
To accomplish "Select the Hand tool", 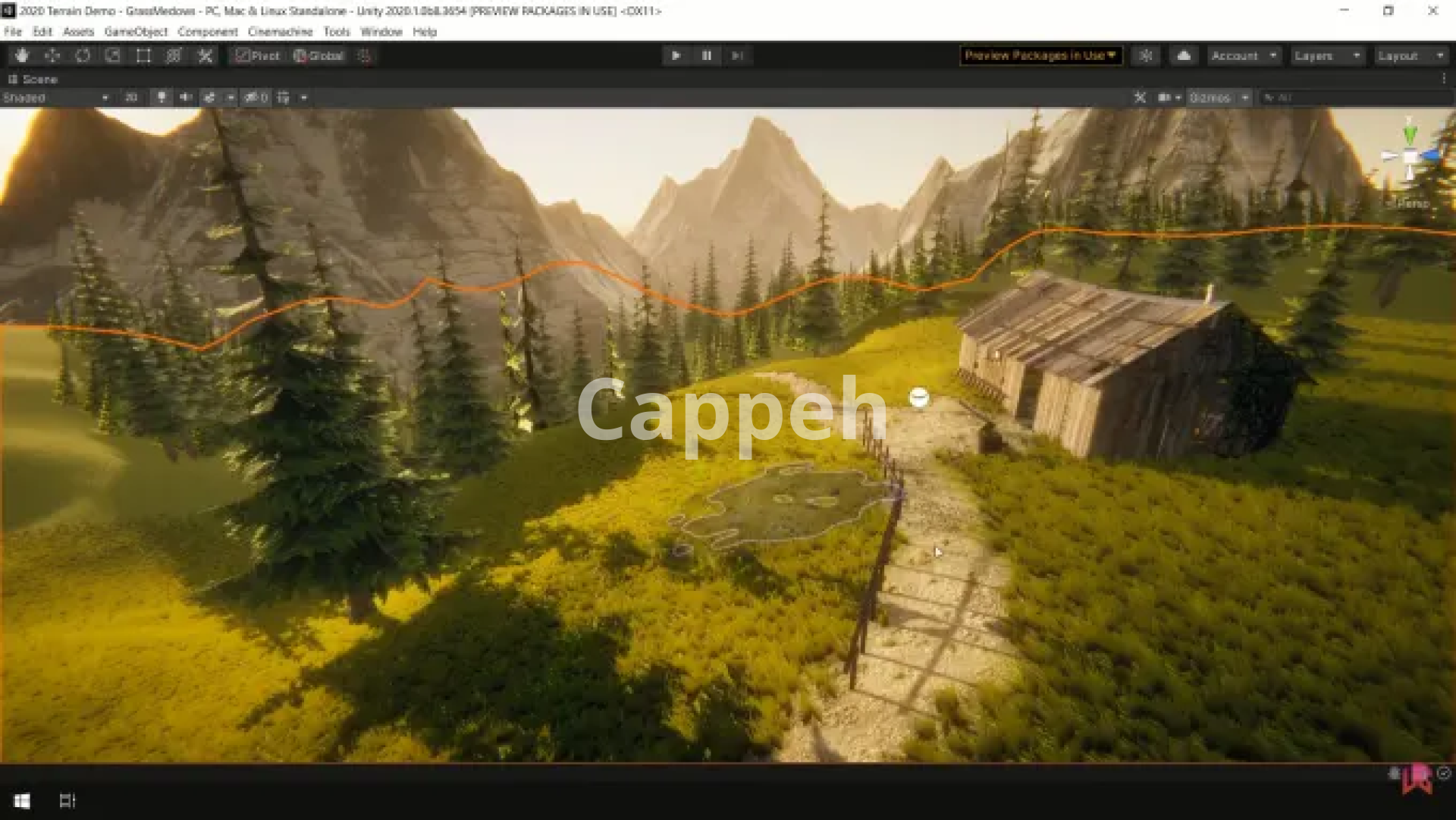I will coord(22,56).
